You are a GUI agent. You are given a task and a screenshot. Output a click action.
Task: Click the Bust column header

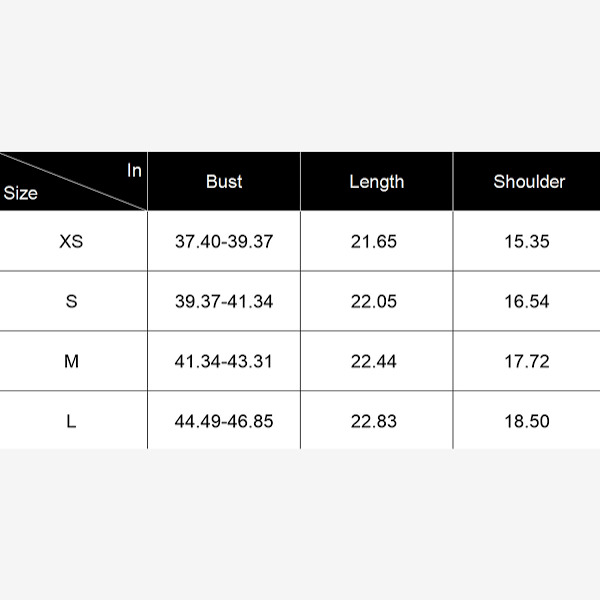click(224, 181)
